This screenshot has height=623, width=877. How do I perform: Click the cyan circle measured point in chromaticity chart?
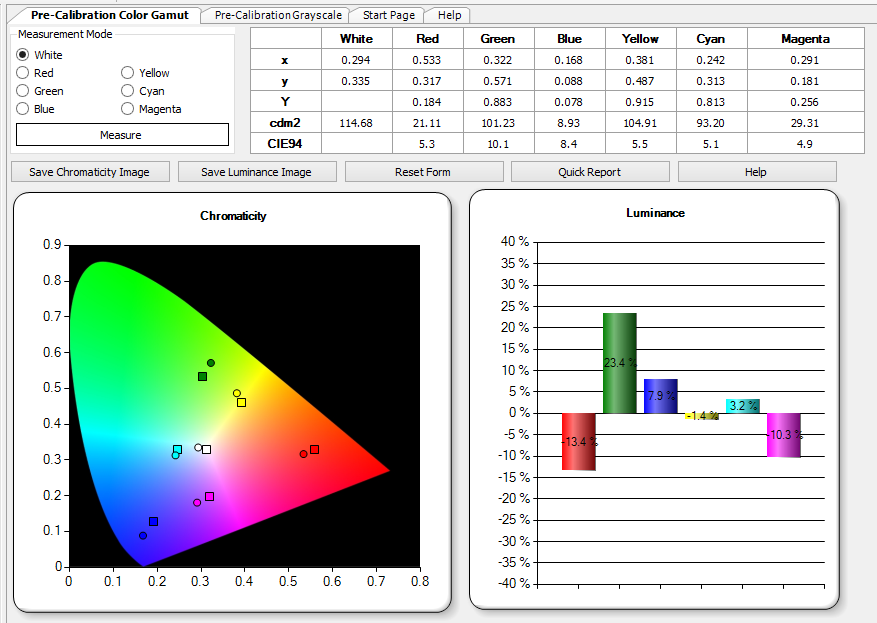tap(175, 455)
